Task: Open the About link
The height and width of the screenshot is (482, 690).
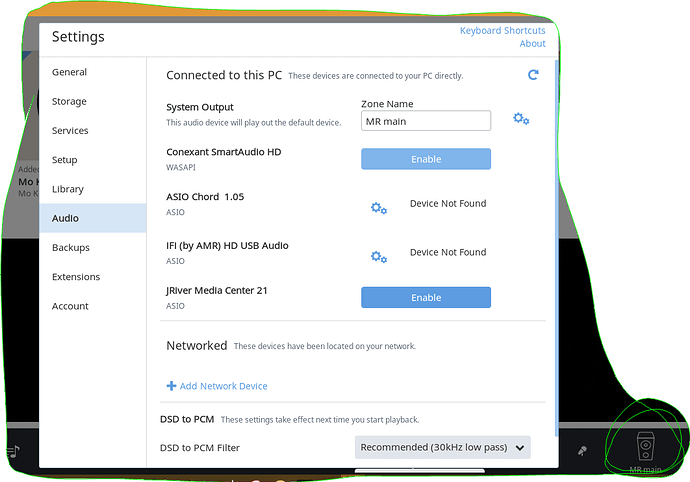Action: click(x=532, y=44)
